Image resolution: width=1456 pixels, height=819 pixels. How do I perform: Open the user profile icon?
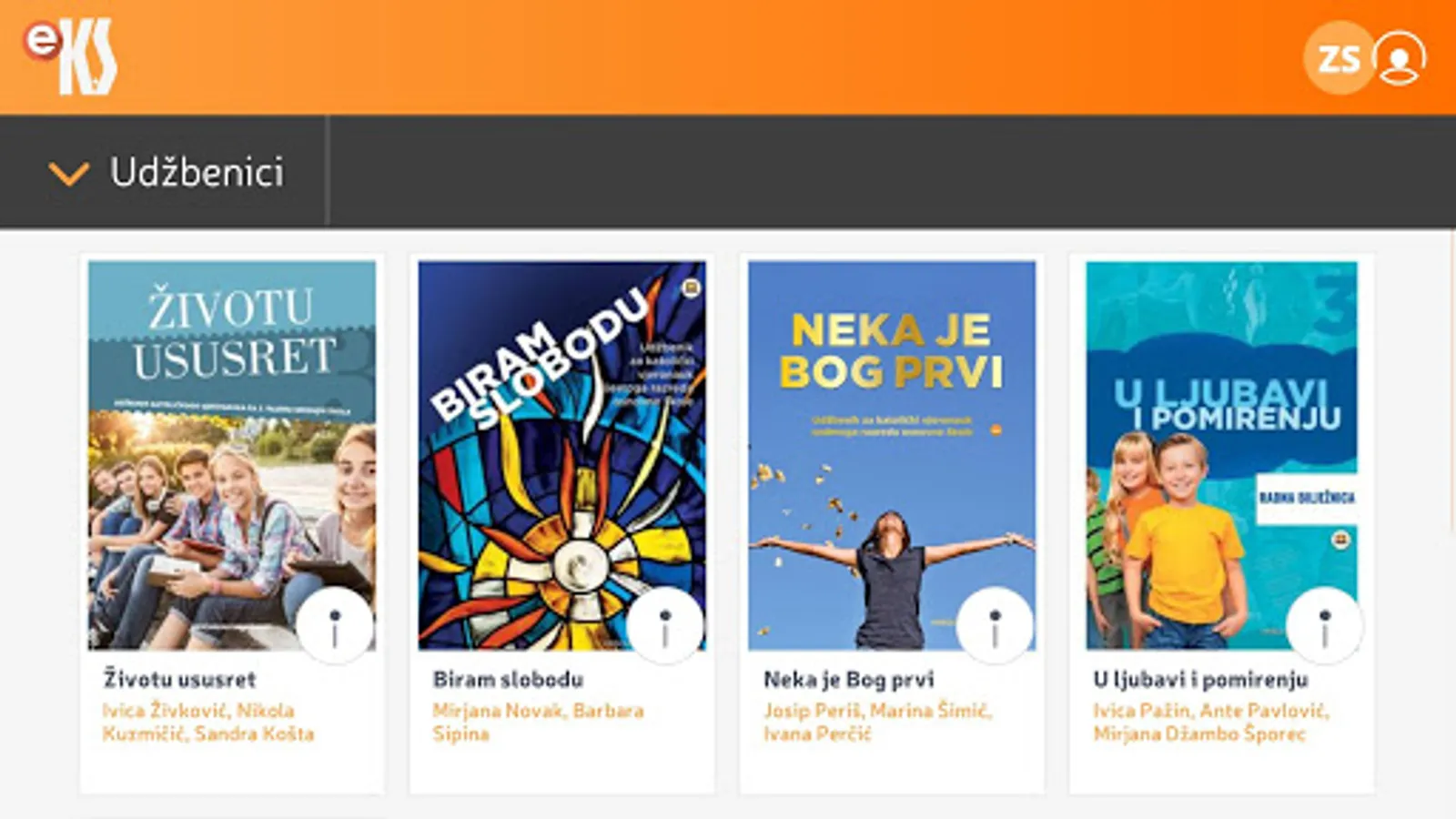pyautogui.click(x=1399, y=58)
